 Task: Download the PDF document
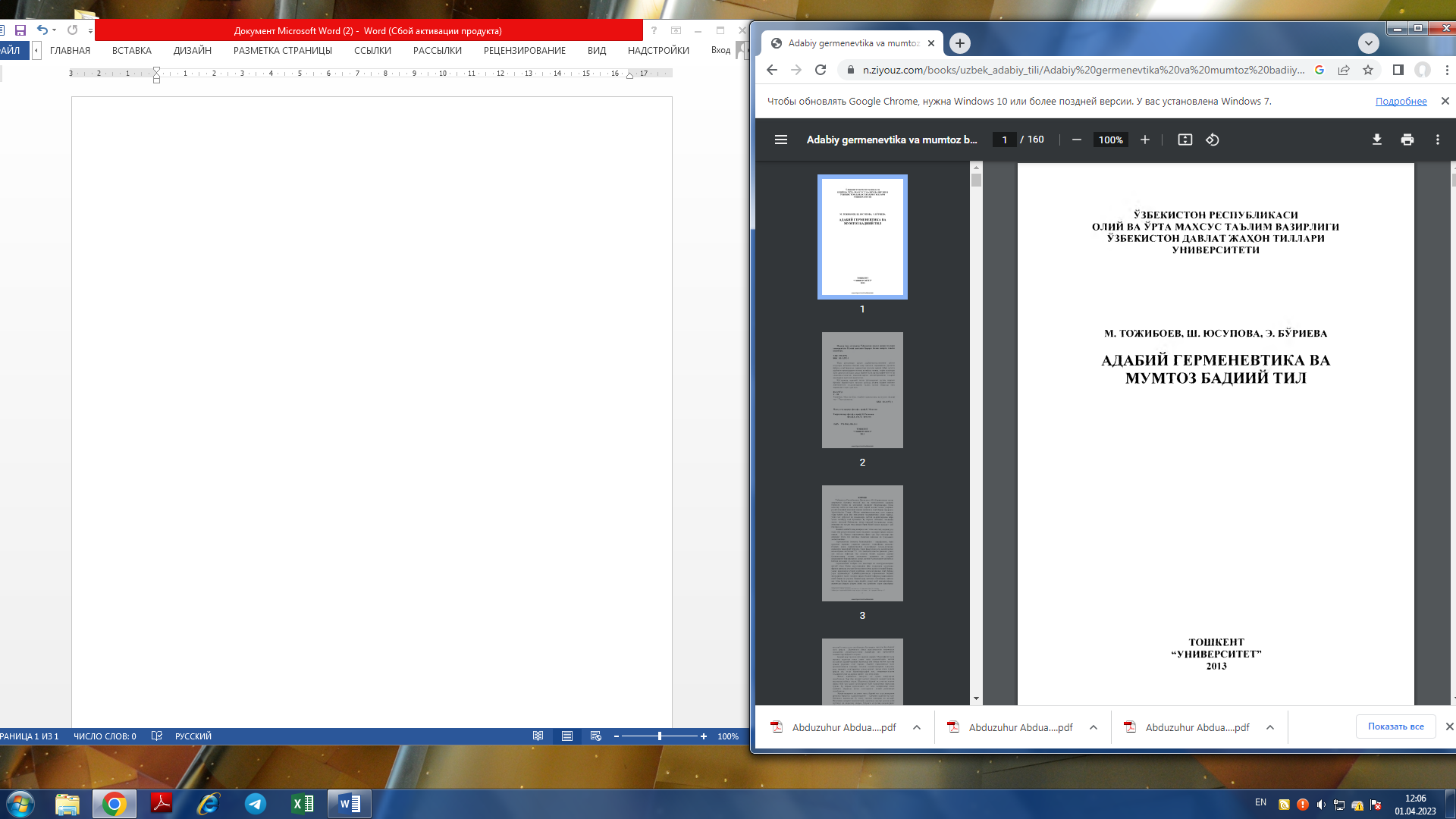[x=1376, y=140]
